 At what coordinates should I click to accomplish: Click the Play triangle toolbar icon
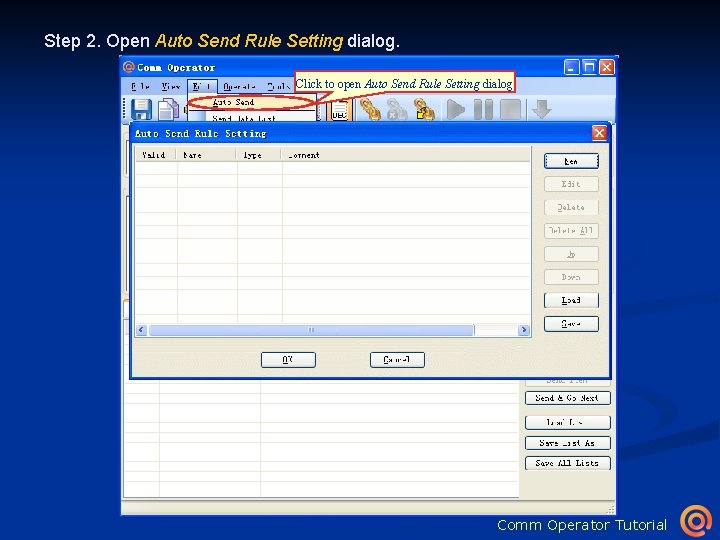click(456, 110)
